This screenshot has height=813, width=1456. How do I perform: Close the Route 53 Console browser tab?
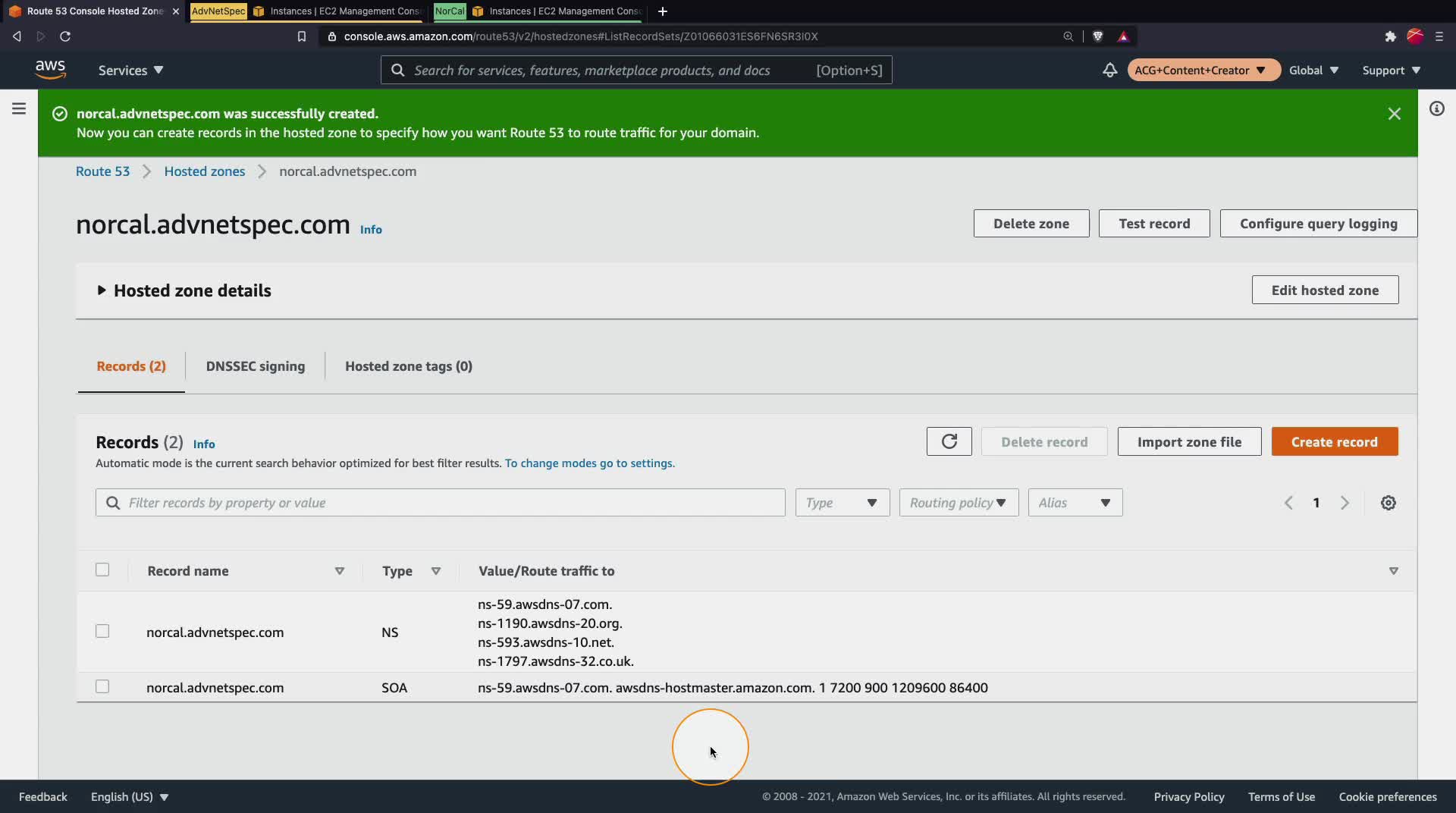pos(175,11)
